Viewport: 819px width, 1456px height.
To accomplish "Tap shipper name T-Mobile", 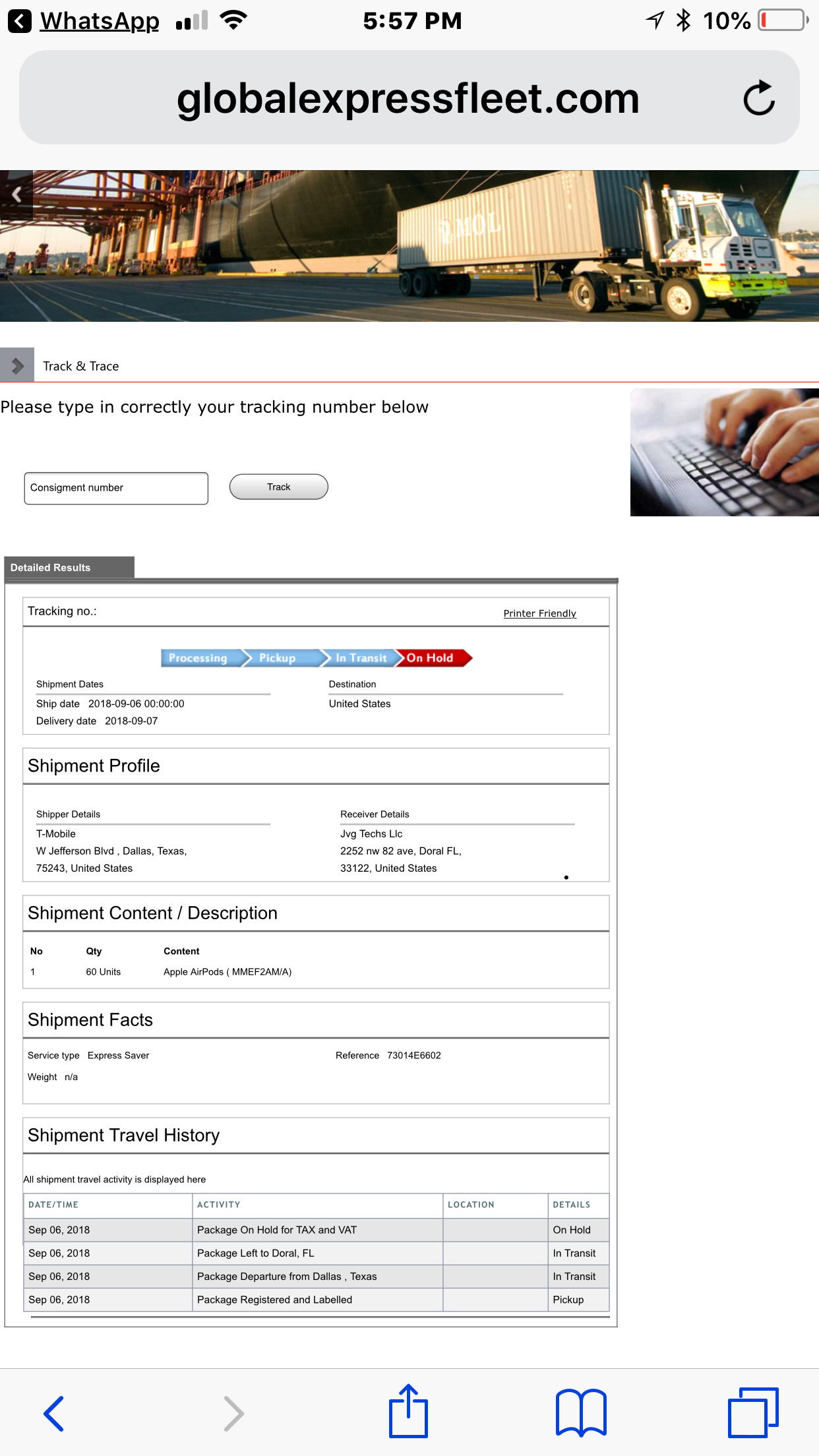I will [x=56, y=834].
